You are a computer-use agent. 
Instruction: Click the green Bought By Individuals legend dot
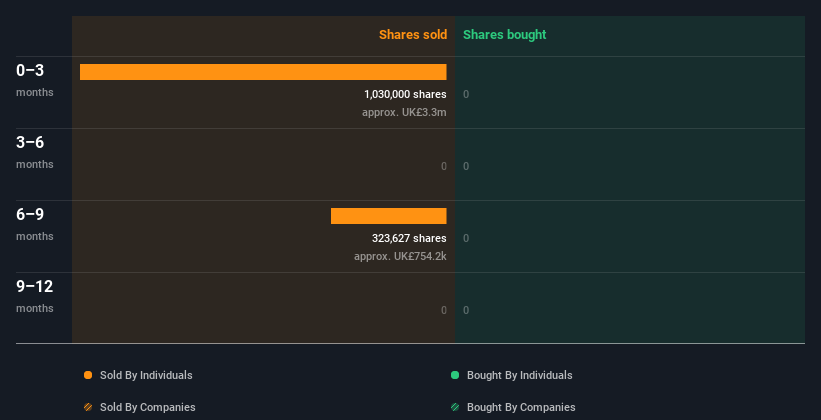455,375
